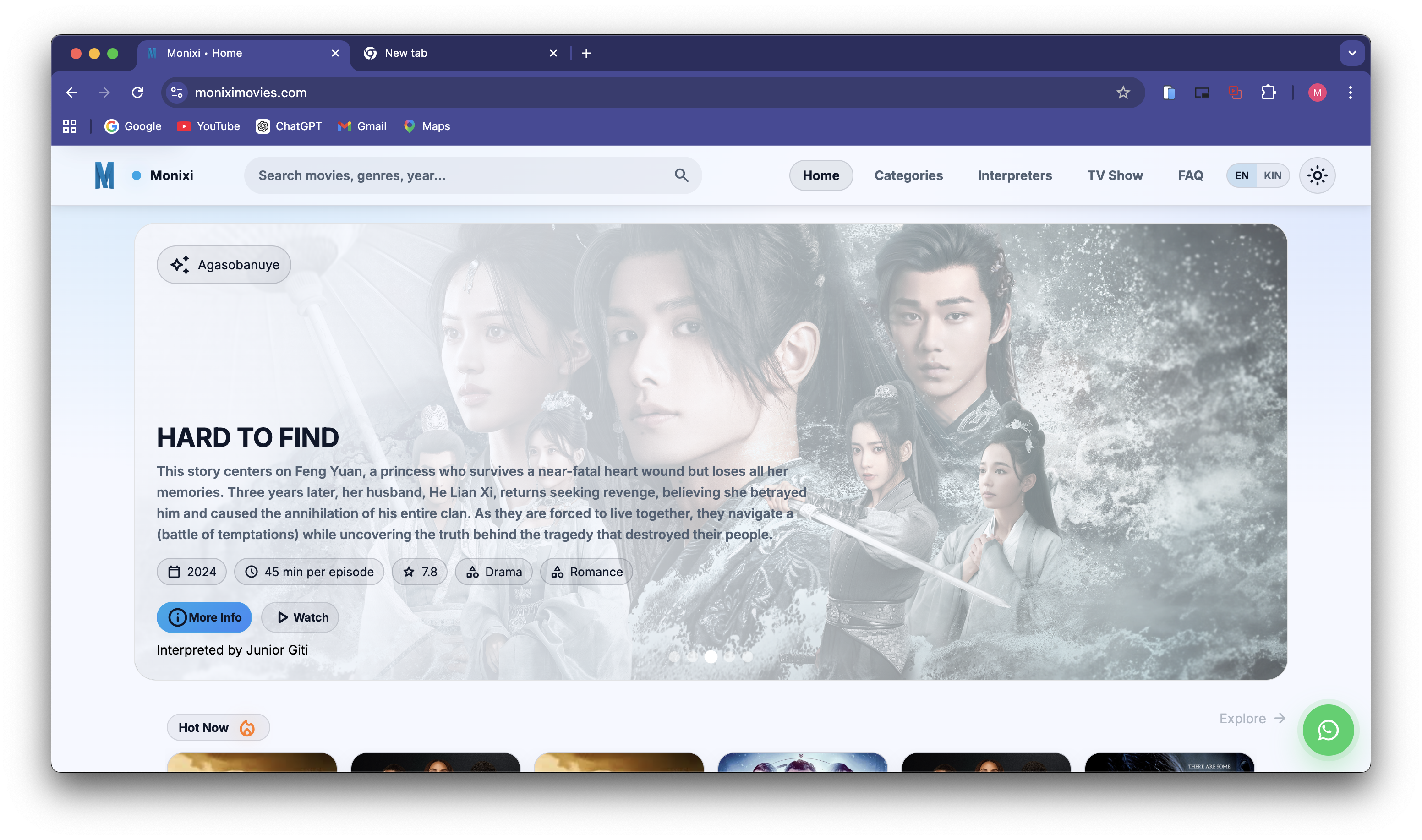
Task: Open the YouTube bookmark
Action: pyautogui.click(x=208, y=126)
